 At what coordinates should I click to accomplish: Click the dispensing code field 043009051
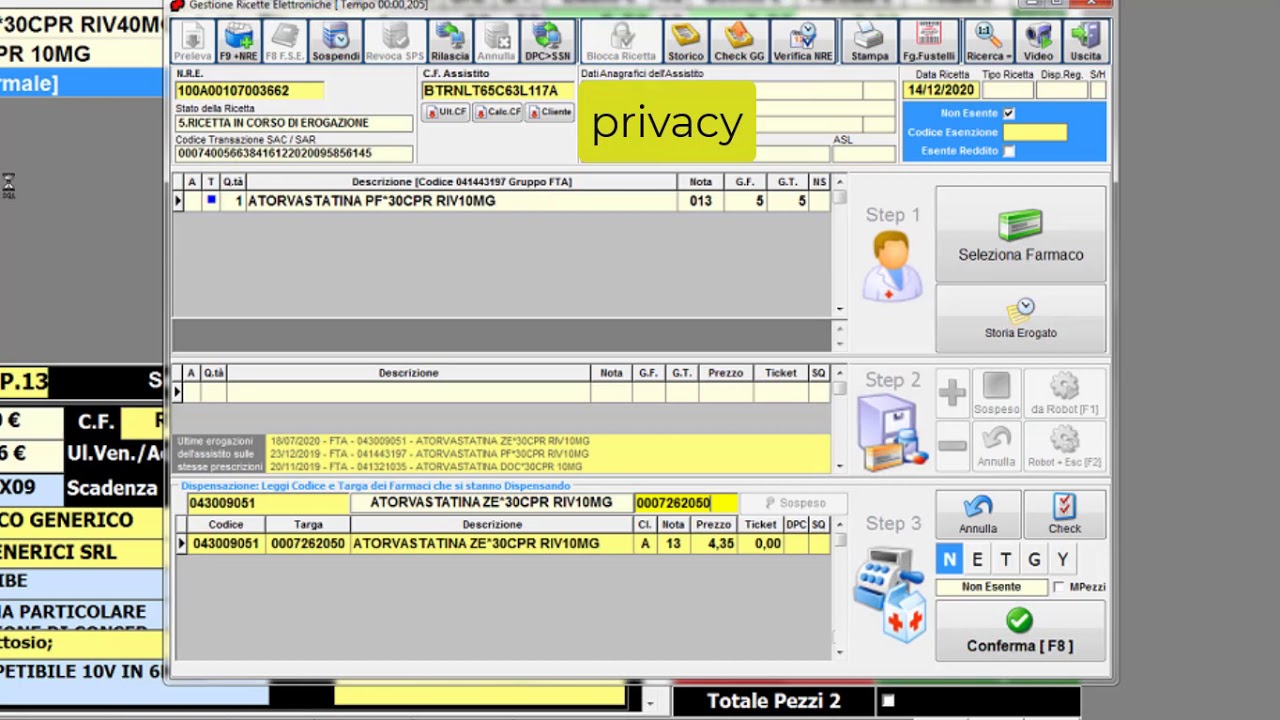pyautogui.click(x=268, y=503)
